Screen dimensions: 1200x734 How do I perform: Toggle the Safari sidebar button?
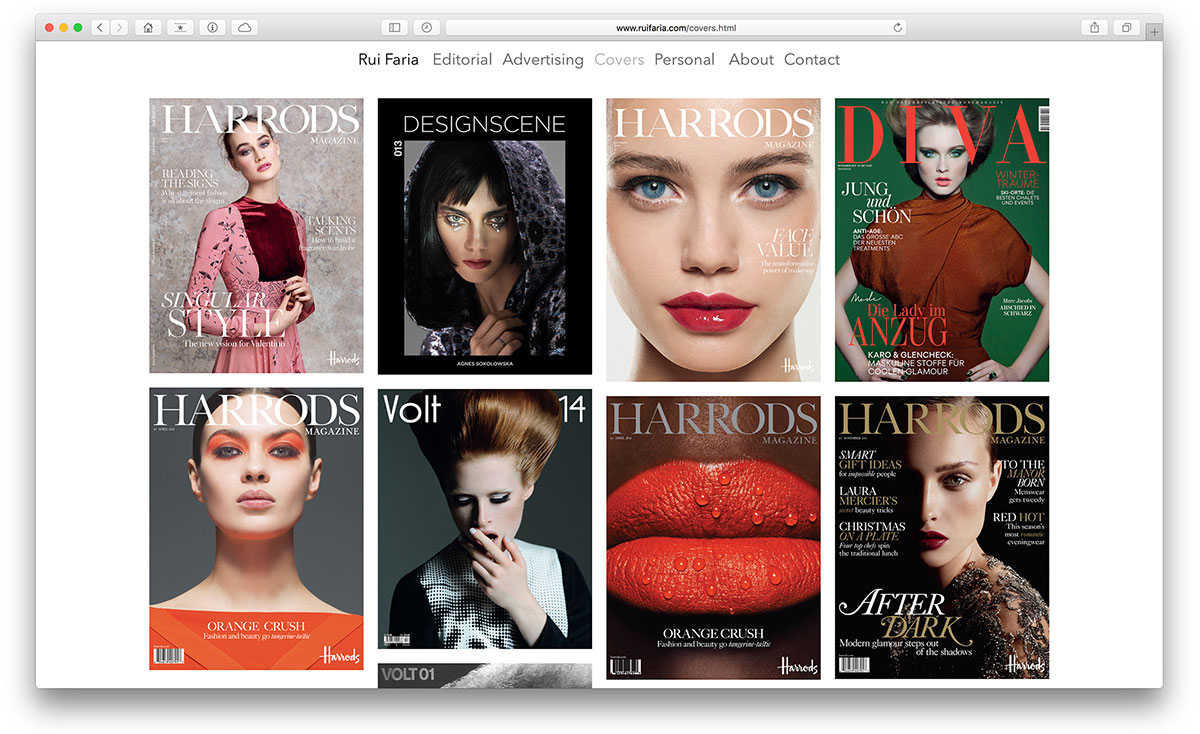(x=395, y=28)
